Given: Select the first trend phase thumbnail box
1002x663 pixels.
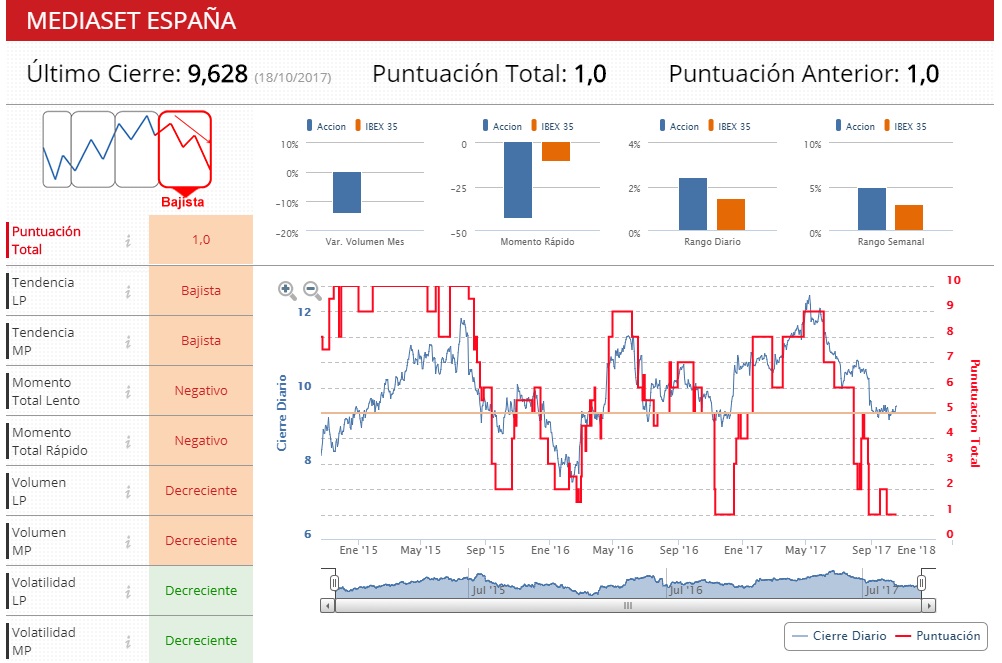Looking at the screenshot, I should pyautogui.click(x=57, y=149).
